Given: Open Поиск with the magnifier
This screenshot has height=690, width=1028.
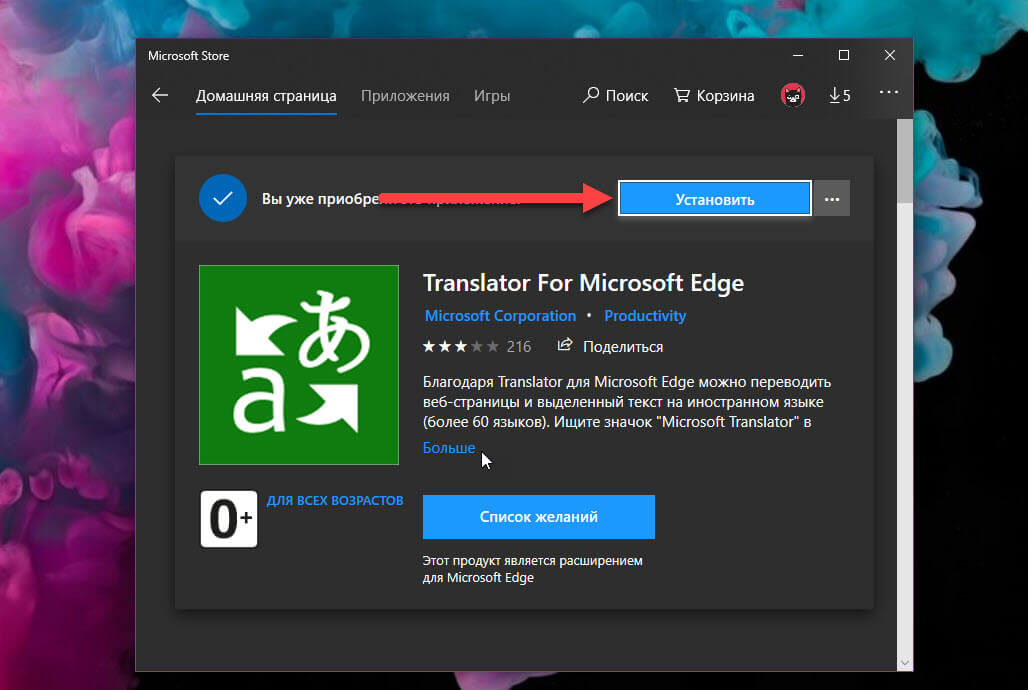Looking at the screenshot, I should 616,96.
